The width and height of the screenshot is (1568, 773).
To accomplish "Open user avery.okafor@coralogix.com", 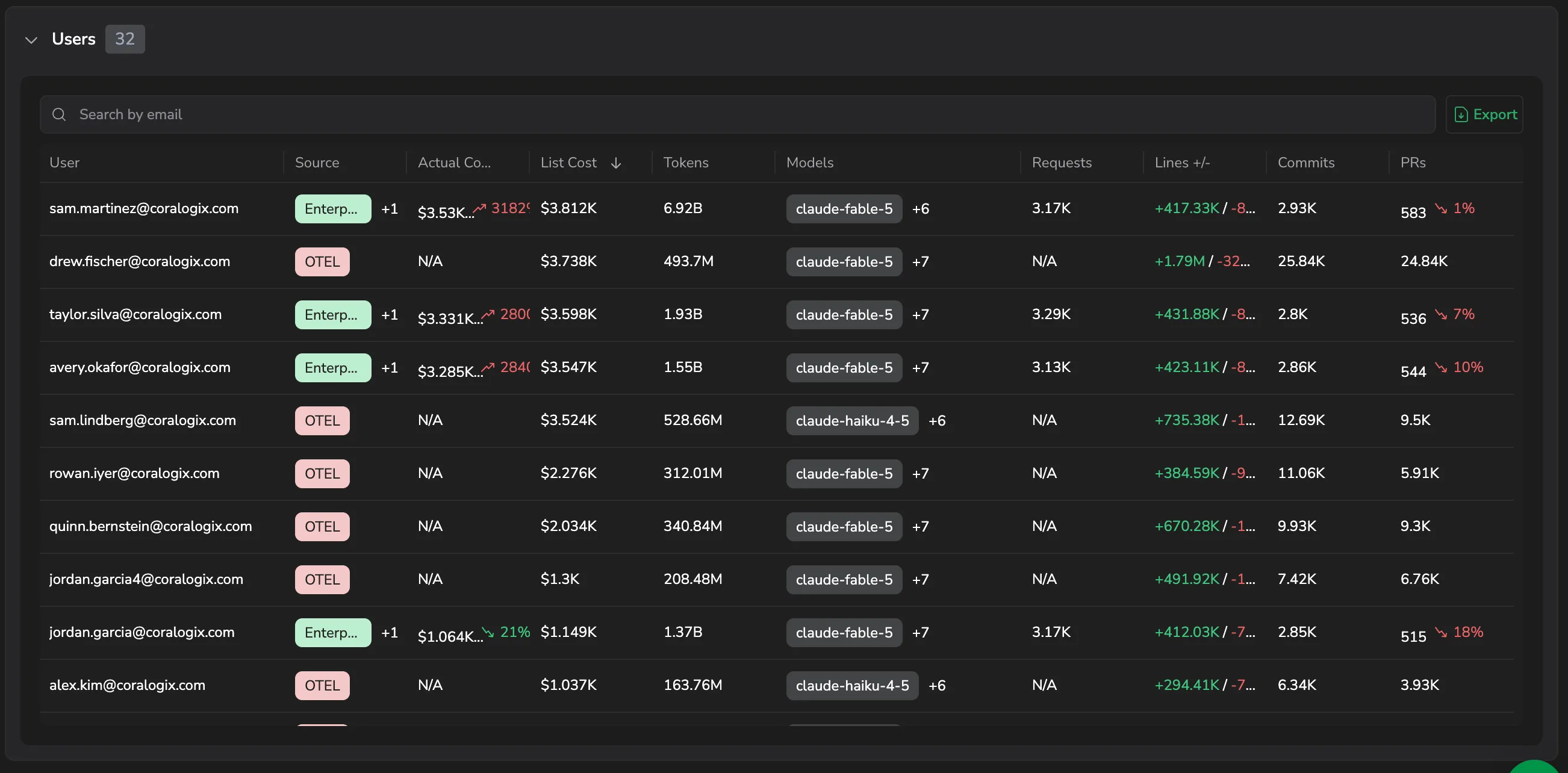I will [139, 367].
